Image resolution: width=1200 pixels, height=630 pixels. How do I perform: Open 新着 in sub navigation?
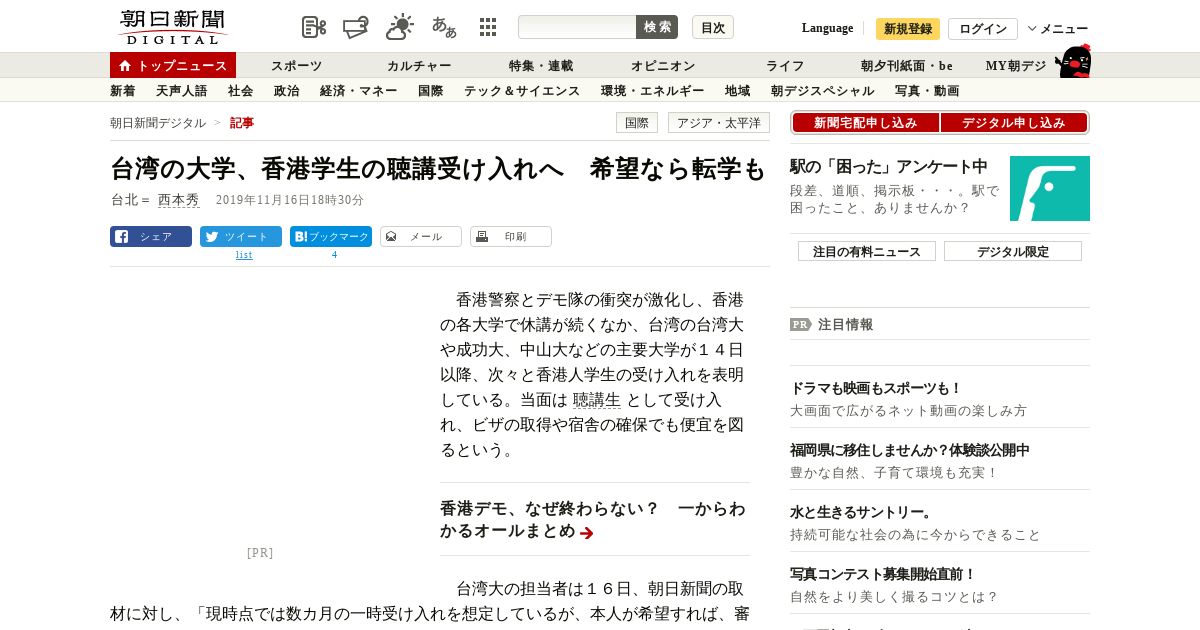pos(123,91)
